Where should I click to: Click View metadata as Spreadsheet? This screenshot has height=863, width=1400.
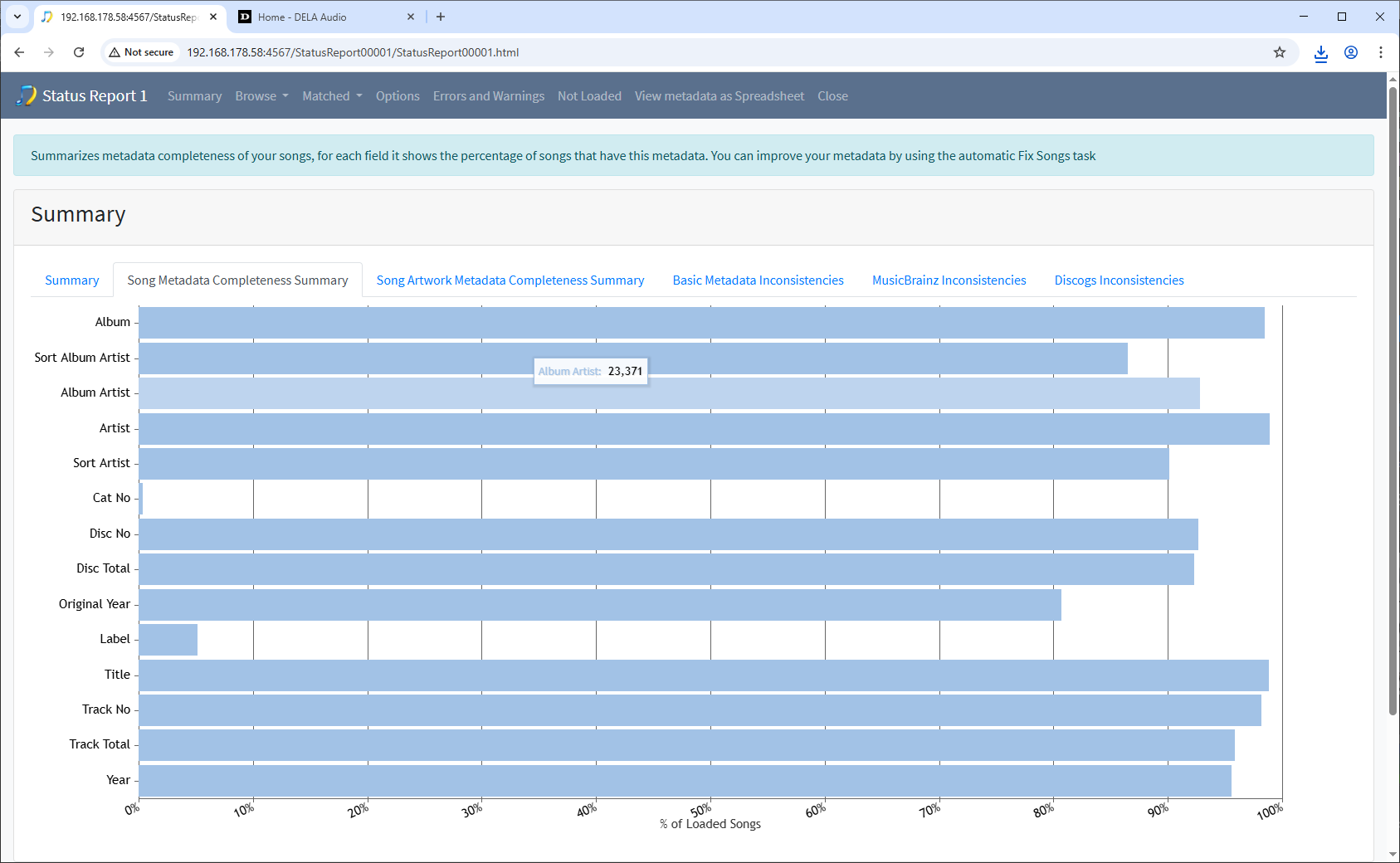point(719,96)
